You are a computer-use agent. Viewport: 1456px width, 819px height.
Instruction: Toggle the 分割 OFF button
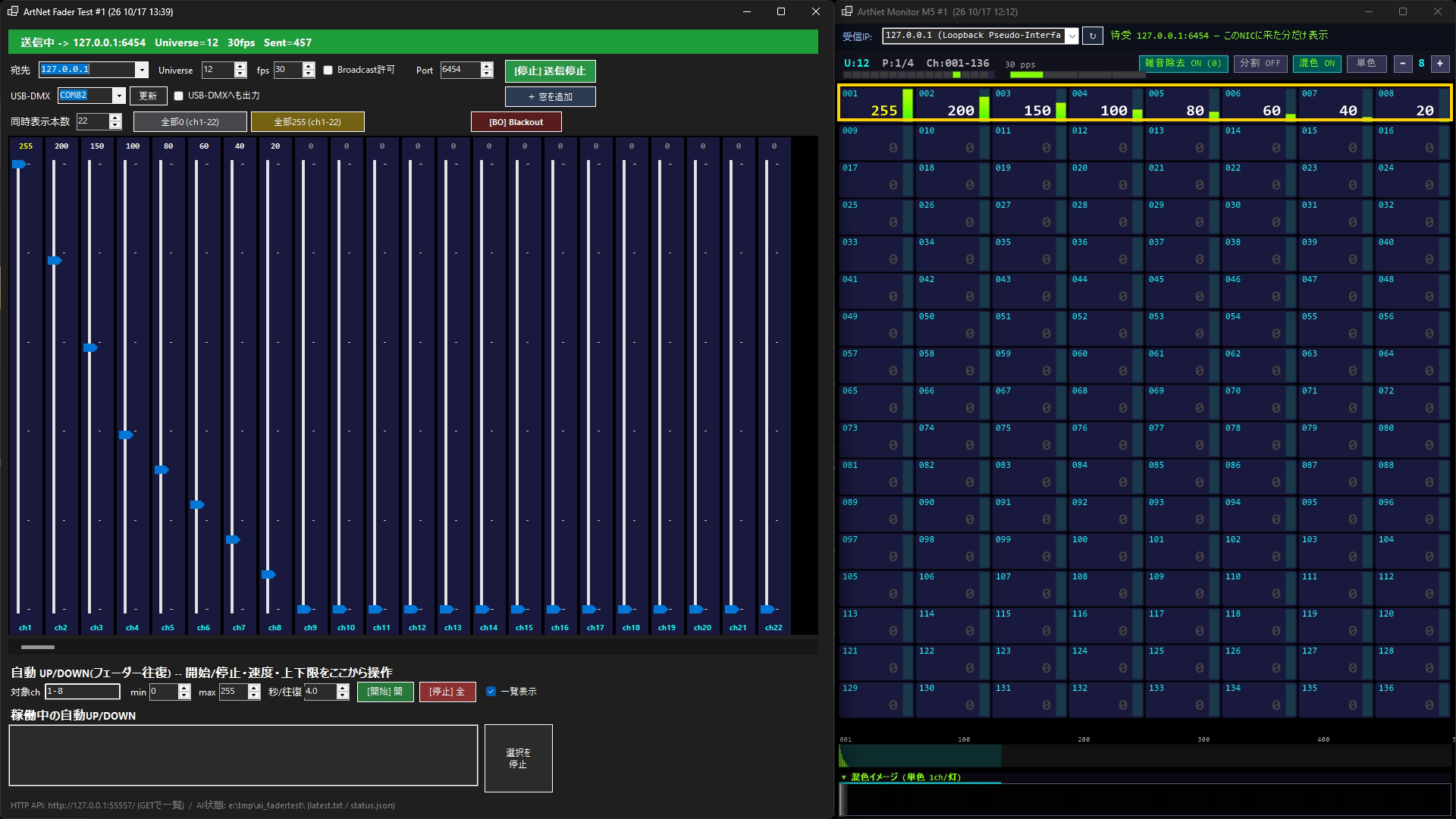(1260, 64)
